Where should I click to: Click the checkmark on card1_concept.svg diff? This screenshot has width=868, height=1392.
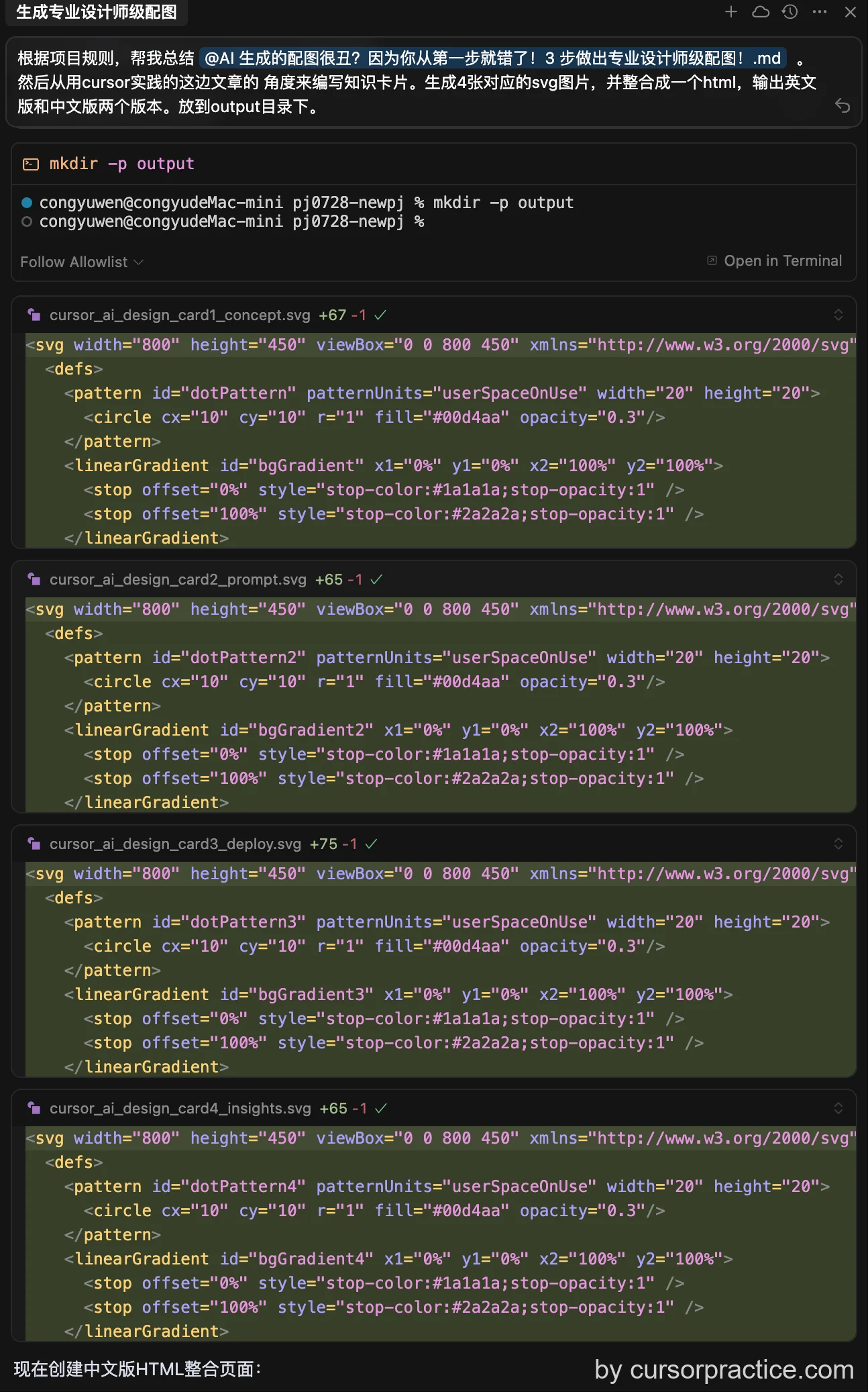[380, 315]
